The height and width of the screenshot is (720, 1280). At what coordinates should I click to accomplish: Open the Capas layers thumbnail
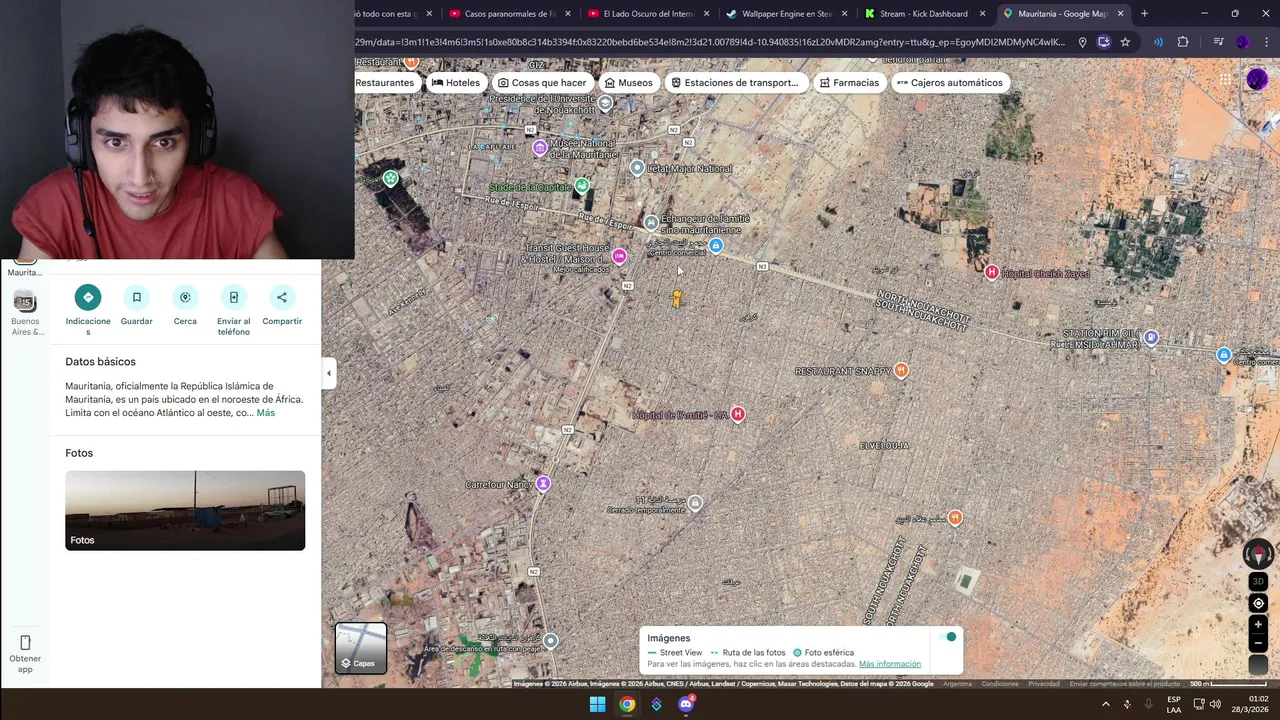point(361,648)
